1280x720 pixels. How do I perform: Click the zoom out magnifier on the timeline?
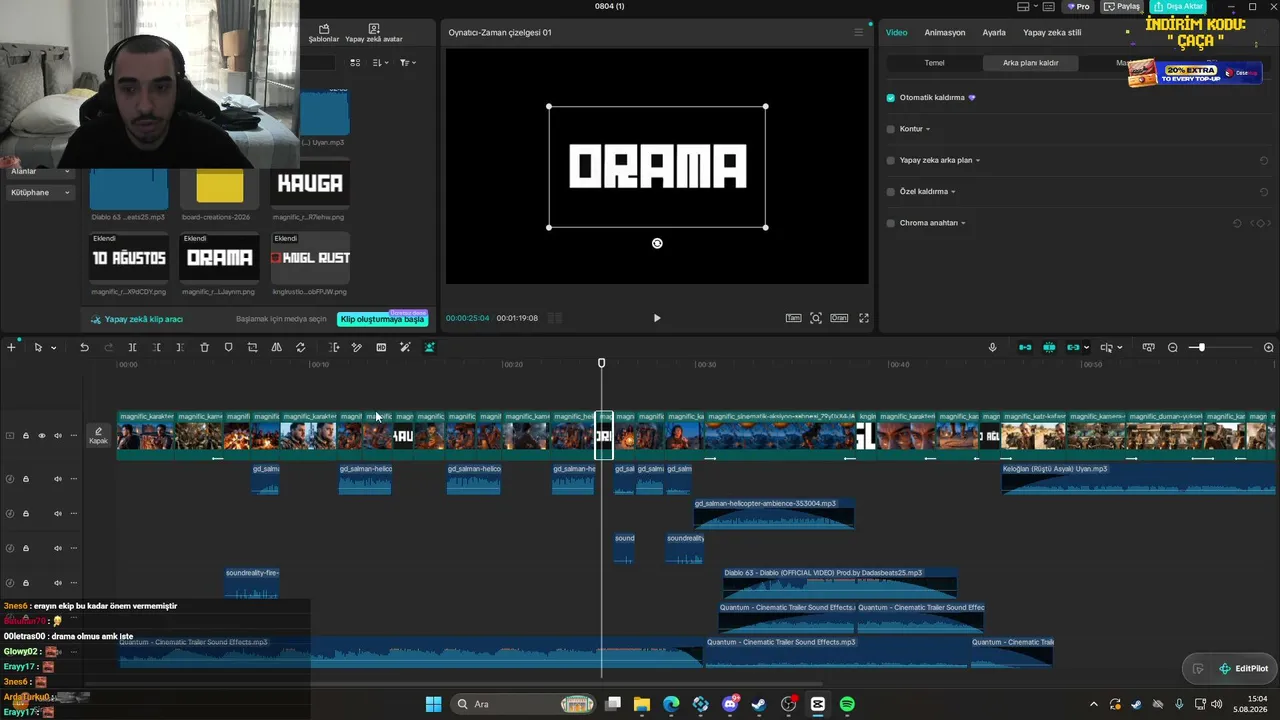click(1173, 347)
